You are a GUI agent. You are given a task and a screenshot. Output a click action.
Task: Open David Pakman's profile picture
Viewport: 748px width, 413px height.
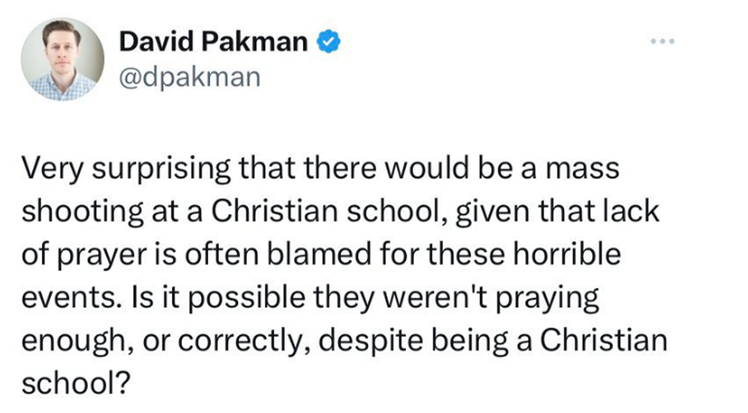62,59
